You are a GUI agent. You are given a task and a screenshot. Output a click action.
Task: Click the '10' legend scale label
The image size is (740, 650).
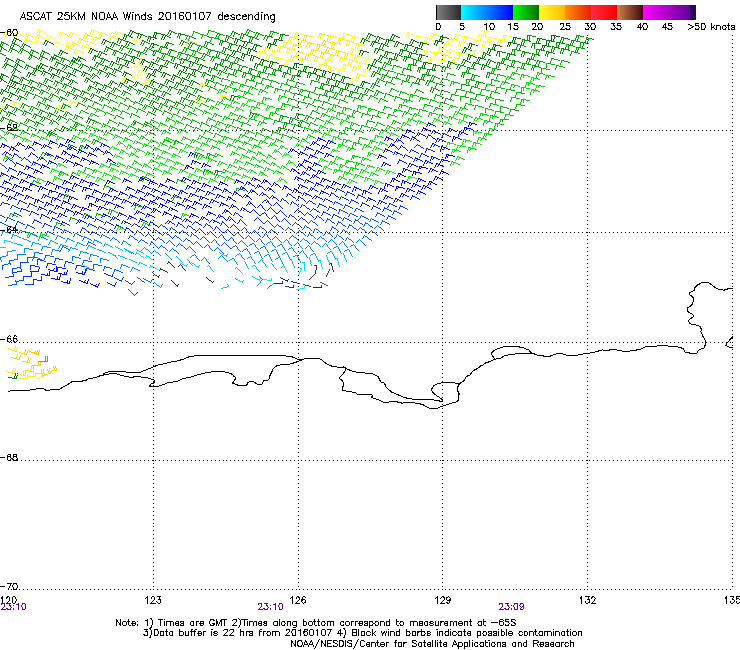point(489,27)
